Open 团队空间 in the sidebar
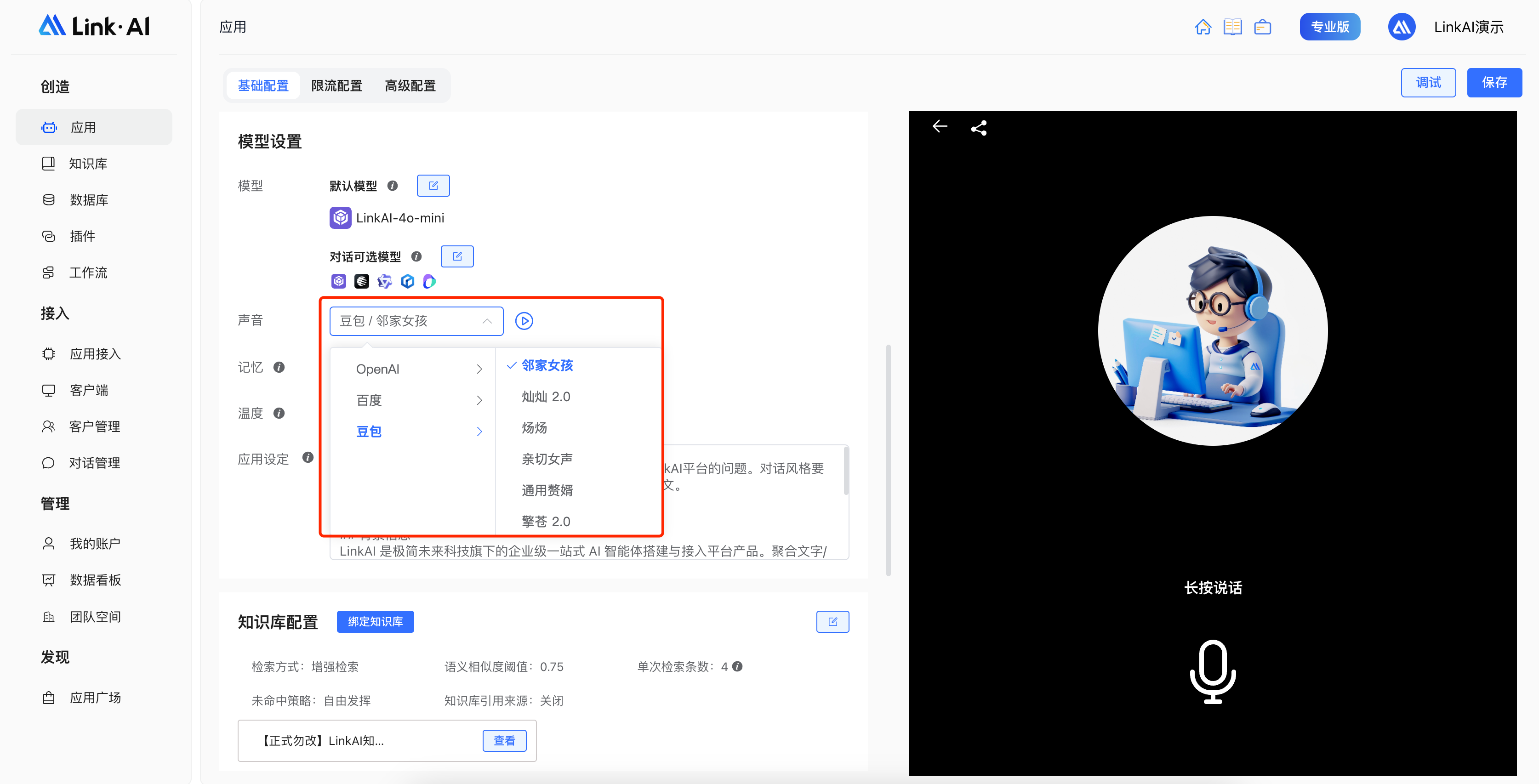The width and height of the screenshot is (1539, 784). [x=94, y=617]
